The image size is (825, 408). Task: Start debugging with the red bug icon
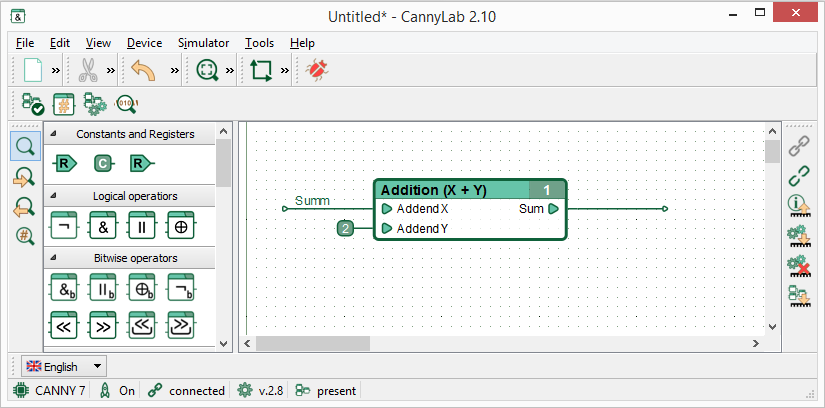pyautogui.click(x=317, y=69)
